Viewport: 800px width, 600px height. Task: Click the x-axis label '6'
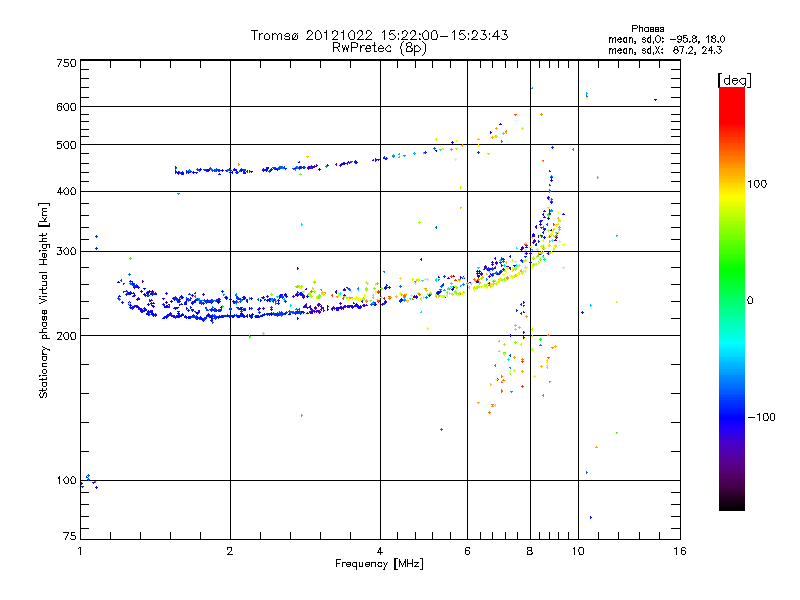point(467,551)
